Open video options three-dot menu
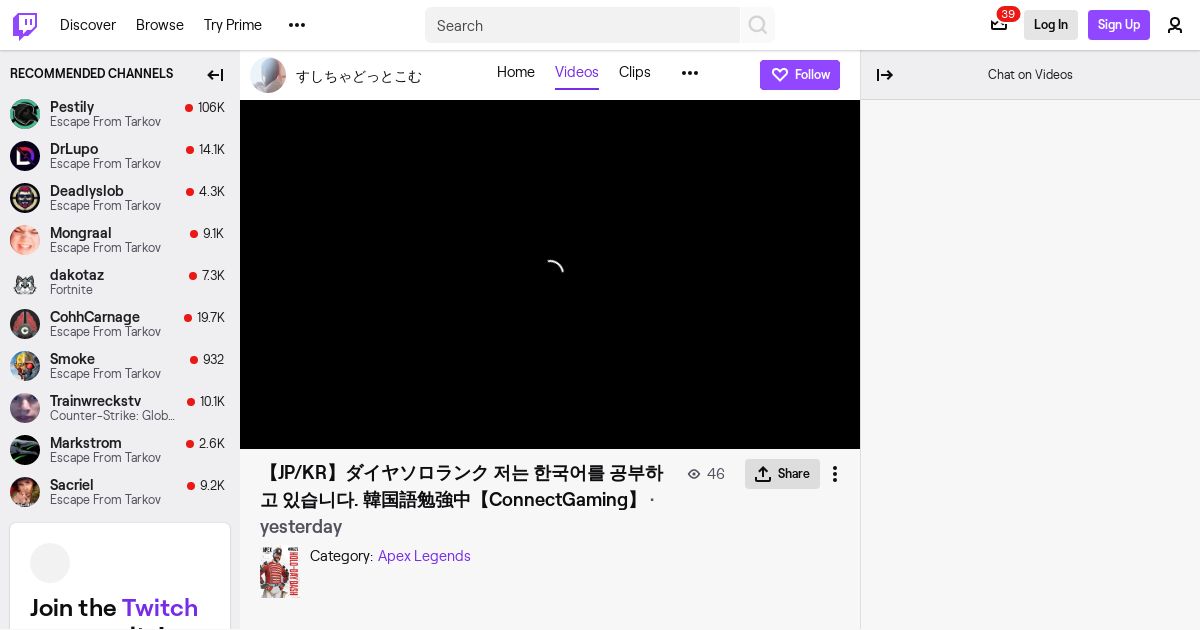 (835, 474)
